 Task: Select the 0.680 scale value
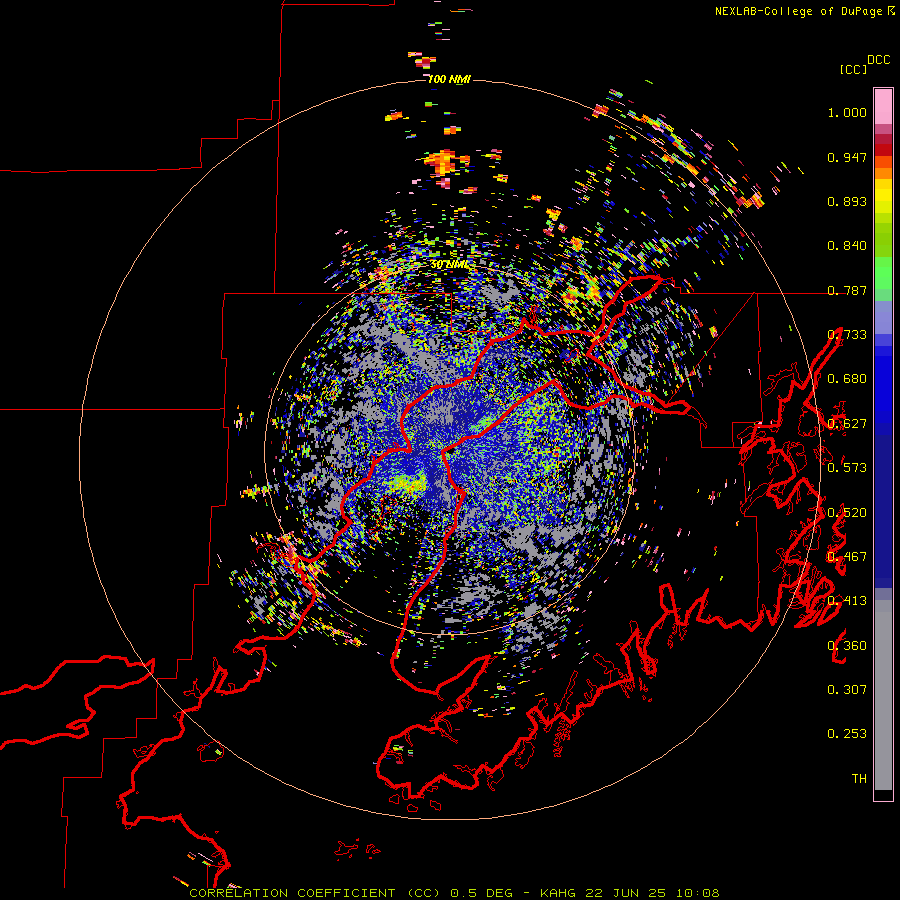[x=847, y=379]
